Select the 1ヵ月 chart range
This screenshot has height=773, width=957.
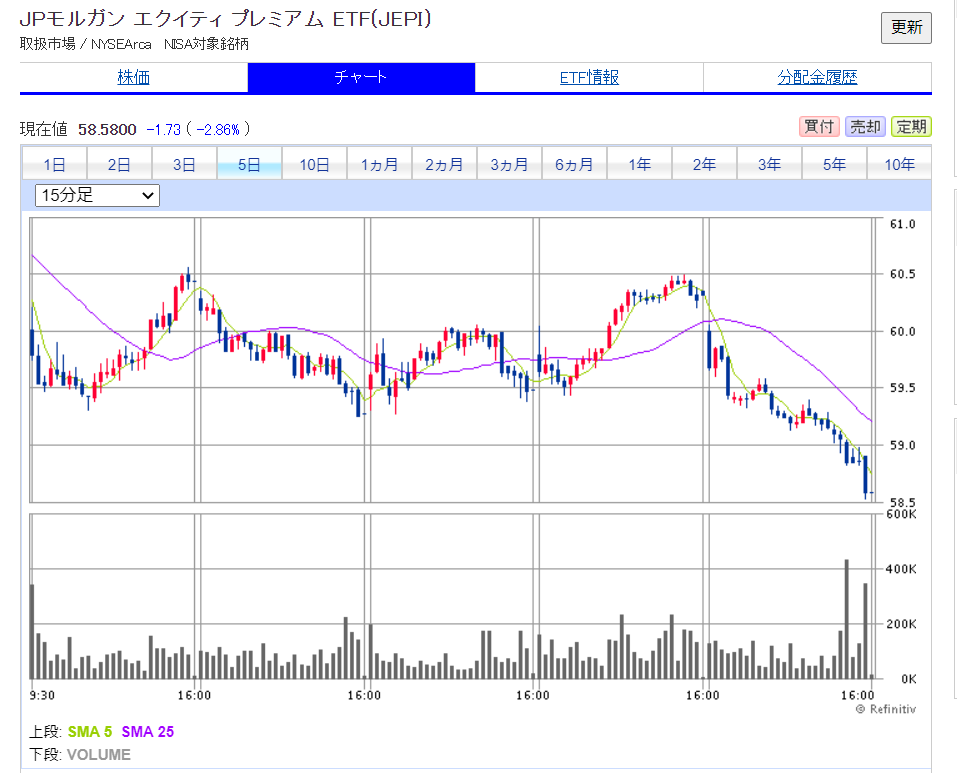tap(379, 164)
